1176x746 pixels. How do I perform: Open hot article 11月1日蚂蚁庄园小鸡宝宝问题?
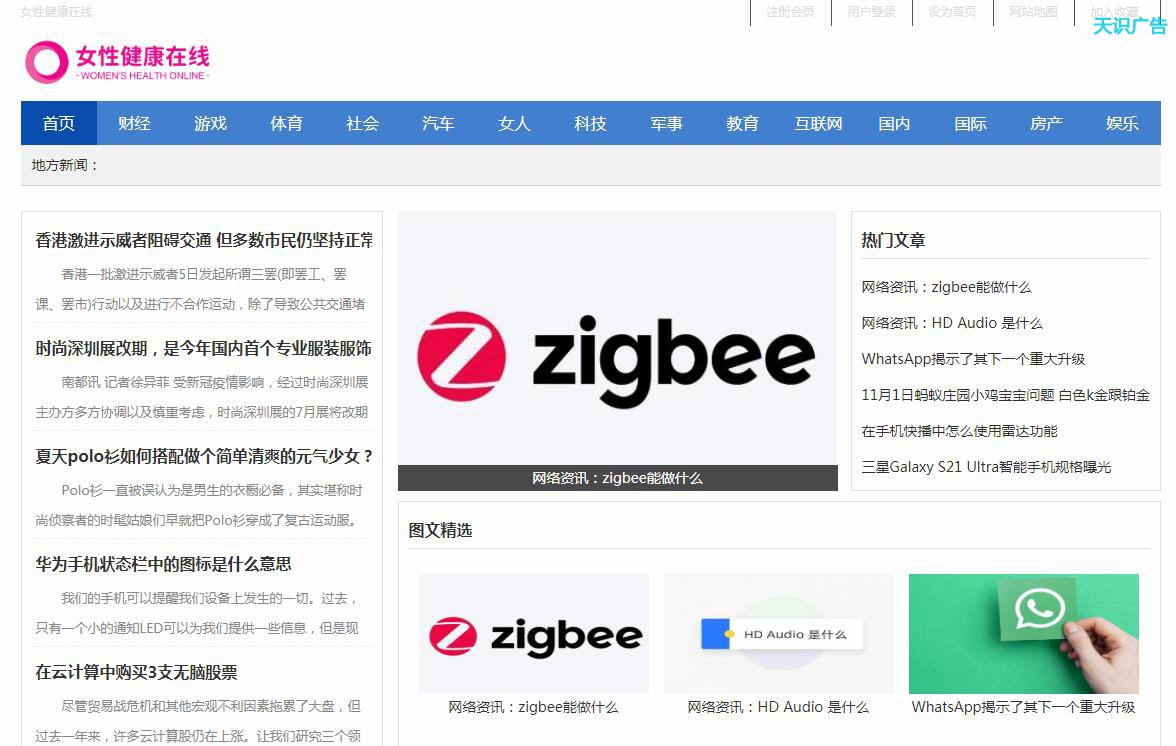point(1005,395)
